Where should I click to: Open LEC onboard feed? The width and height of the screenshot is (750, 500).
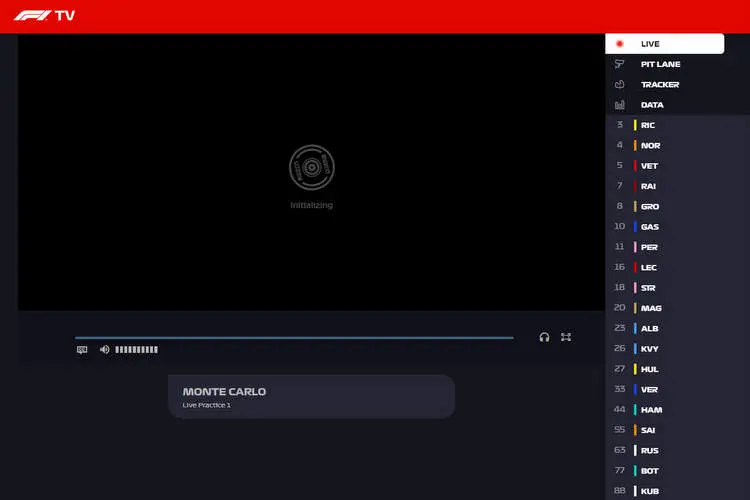click(x=677, y=267)
